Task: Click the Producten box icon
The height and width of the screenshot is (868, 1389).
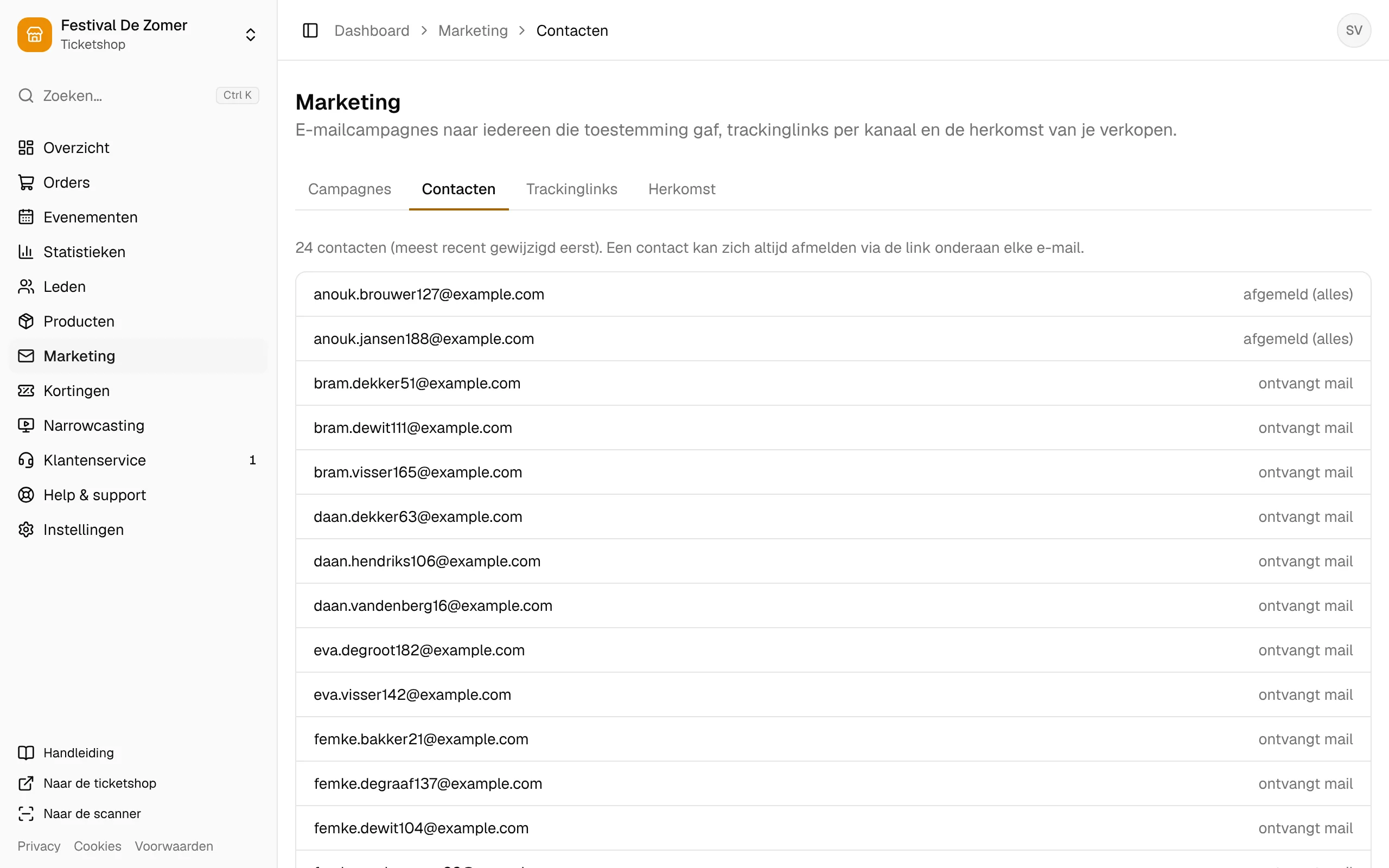Action: pyautogui.click(x=26, y=322)
